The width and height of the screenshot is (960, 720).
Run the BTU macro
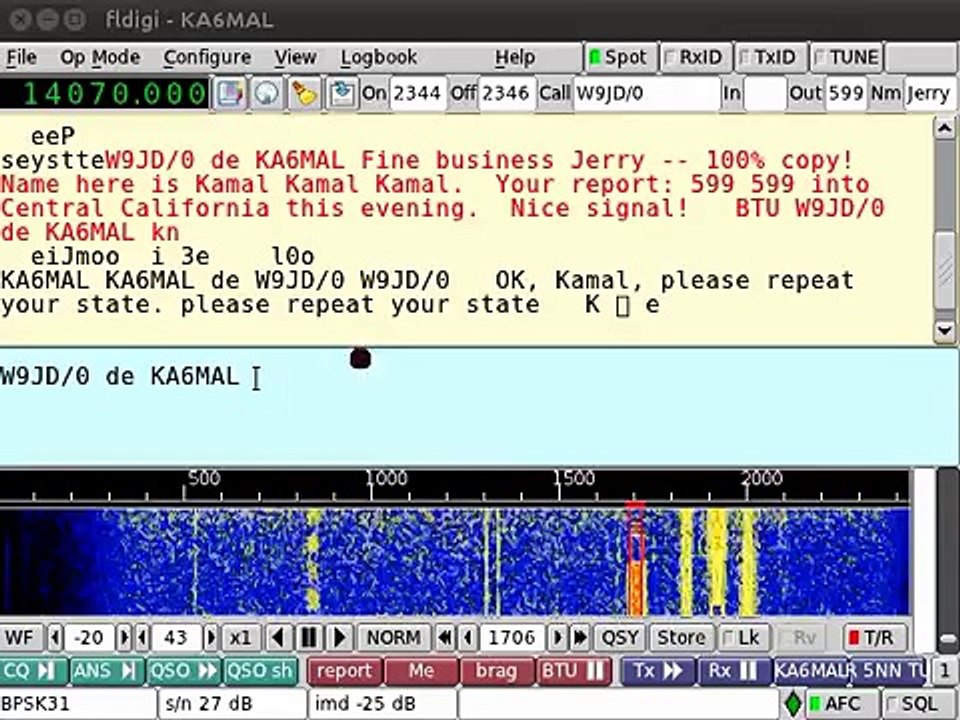pyautogui.click(x=573, y=671)
